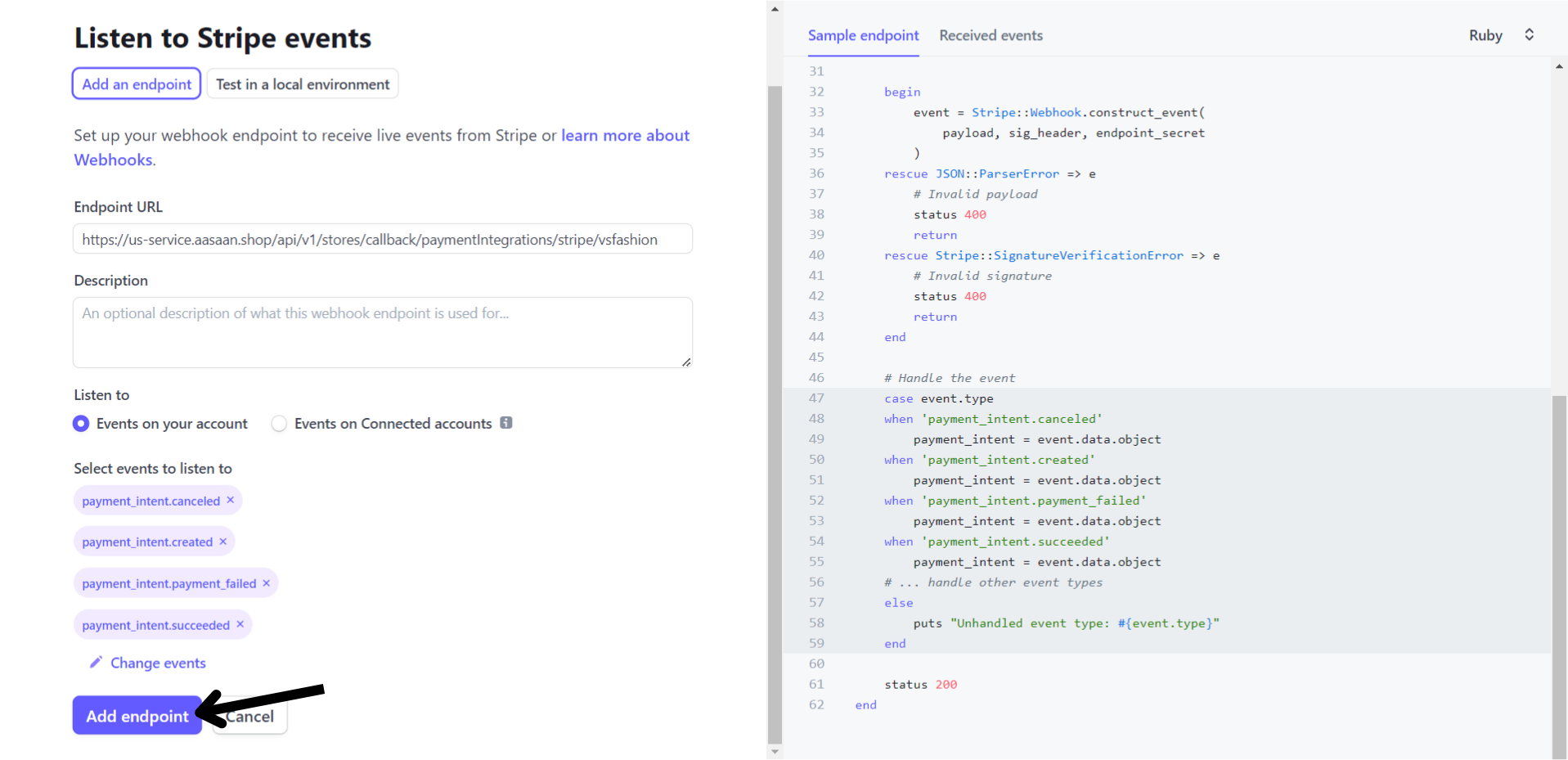Viewport: 1568px width, 760px height.
Task: Switch to the Received events tab
Action: tap(991, 35)
